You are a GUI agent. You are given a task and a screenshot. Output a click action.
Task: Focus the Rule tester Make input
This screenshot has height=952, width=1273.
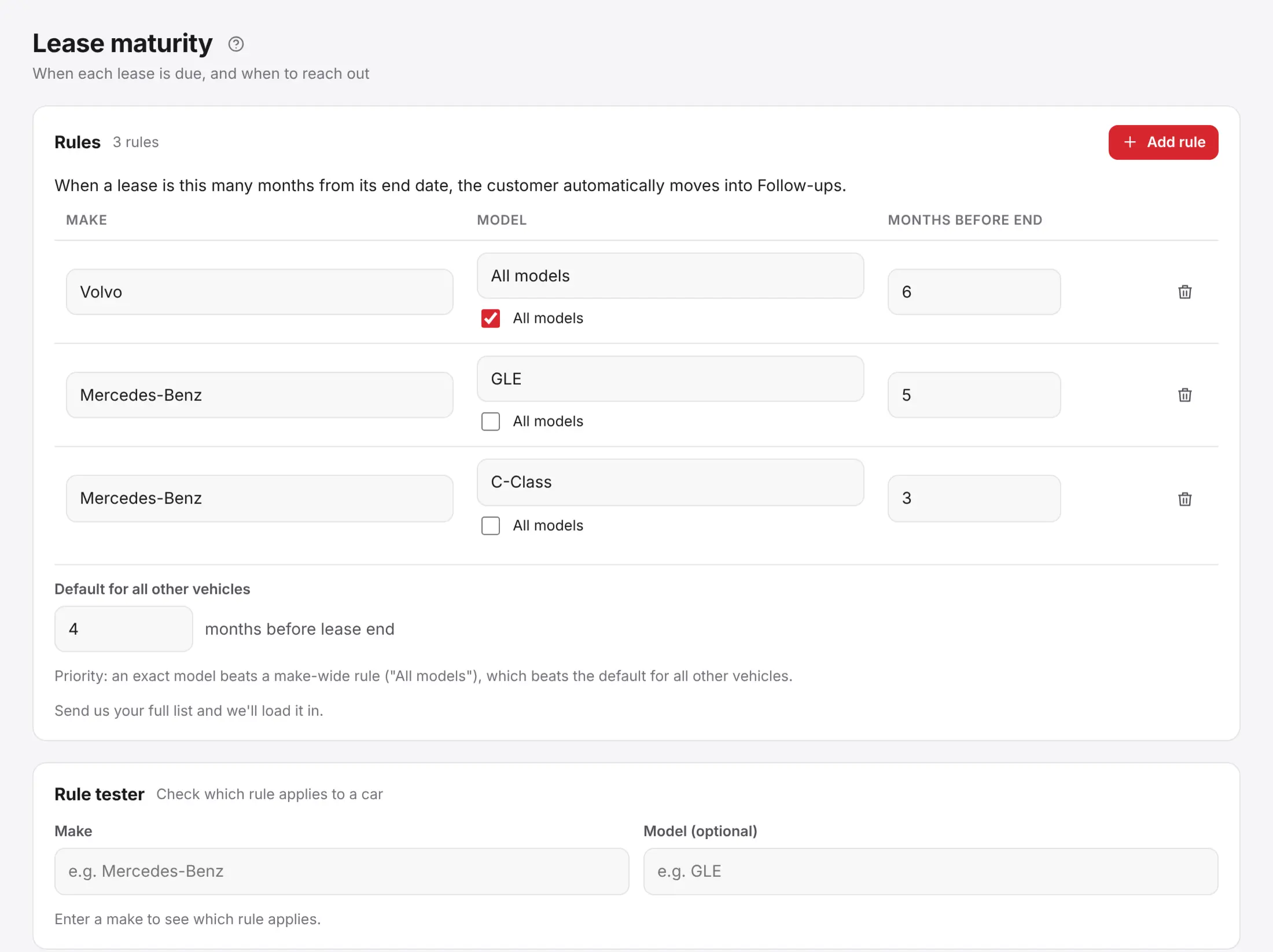click(341, 872)
